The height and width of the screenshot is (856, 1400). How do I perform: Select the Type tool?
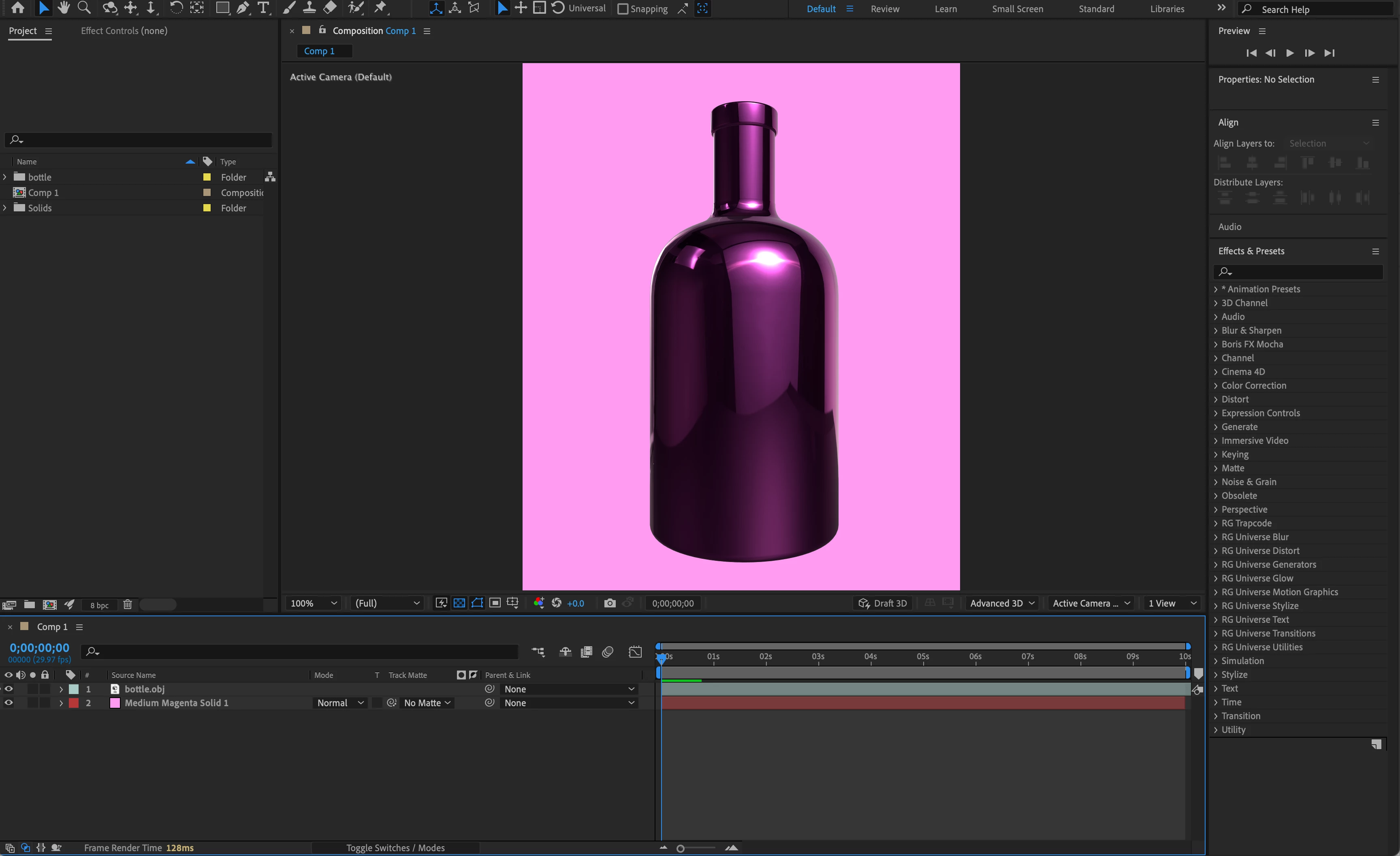point(263,7)
